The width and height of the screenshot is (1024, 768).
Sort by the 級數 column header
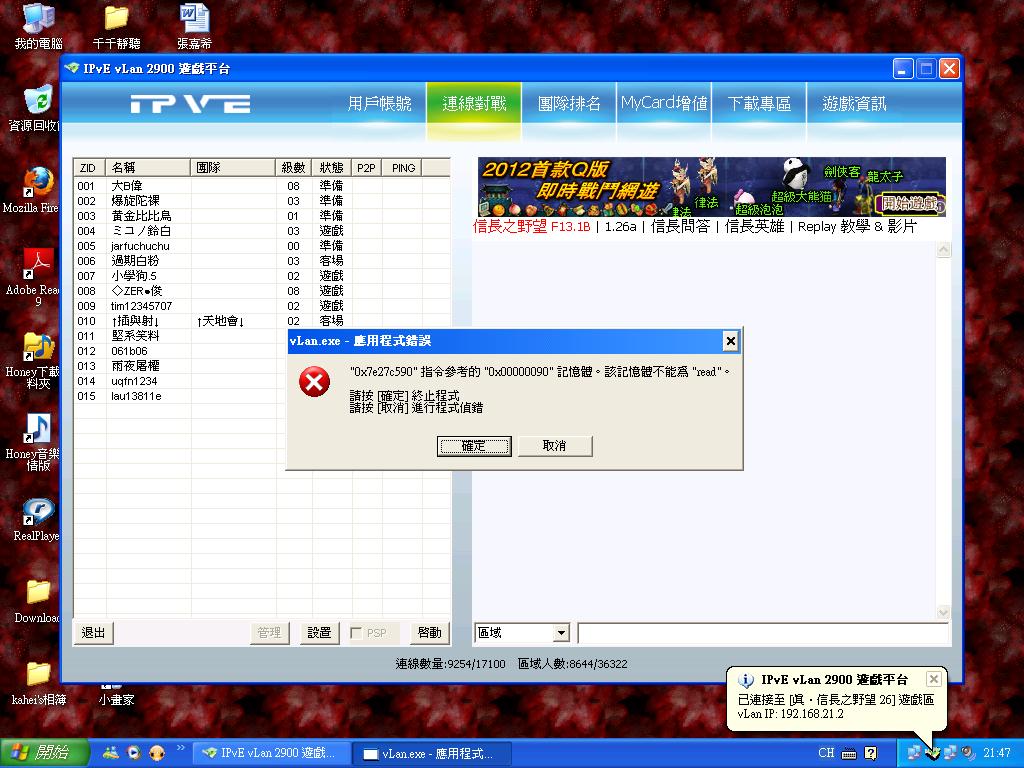pos(294,168)
